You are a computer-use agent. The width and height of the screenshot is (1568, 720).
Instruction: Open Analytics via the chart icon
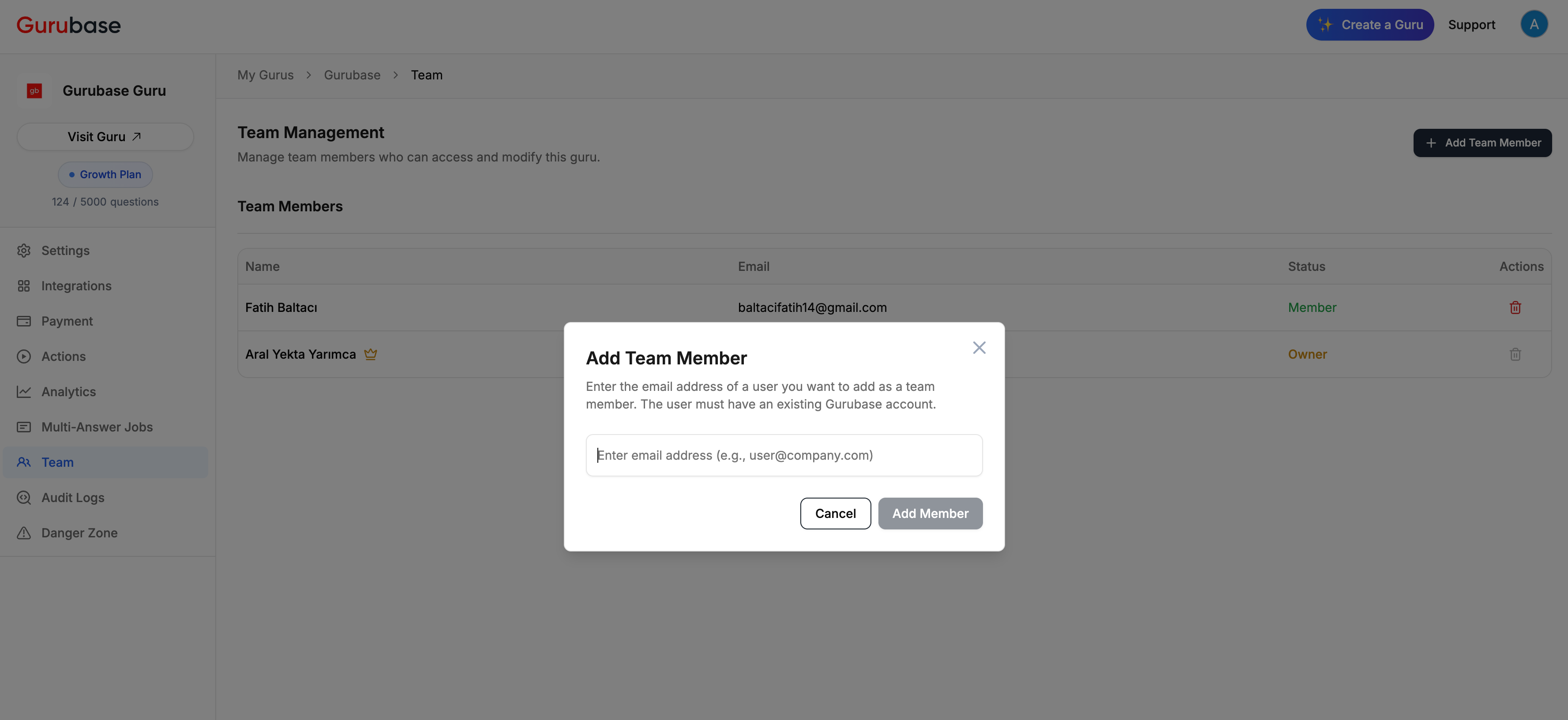23,391
